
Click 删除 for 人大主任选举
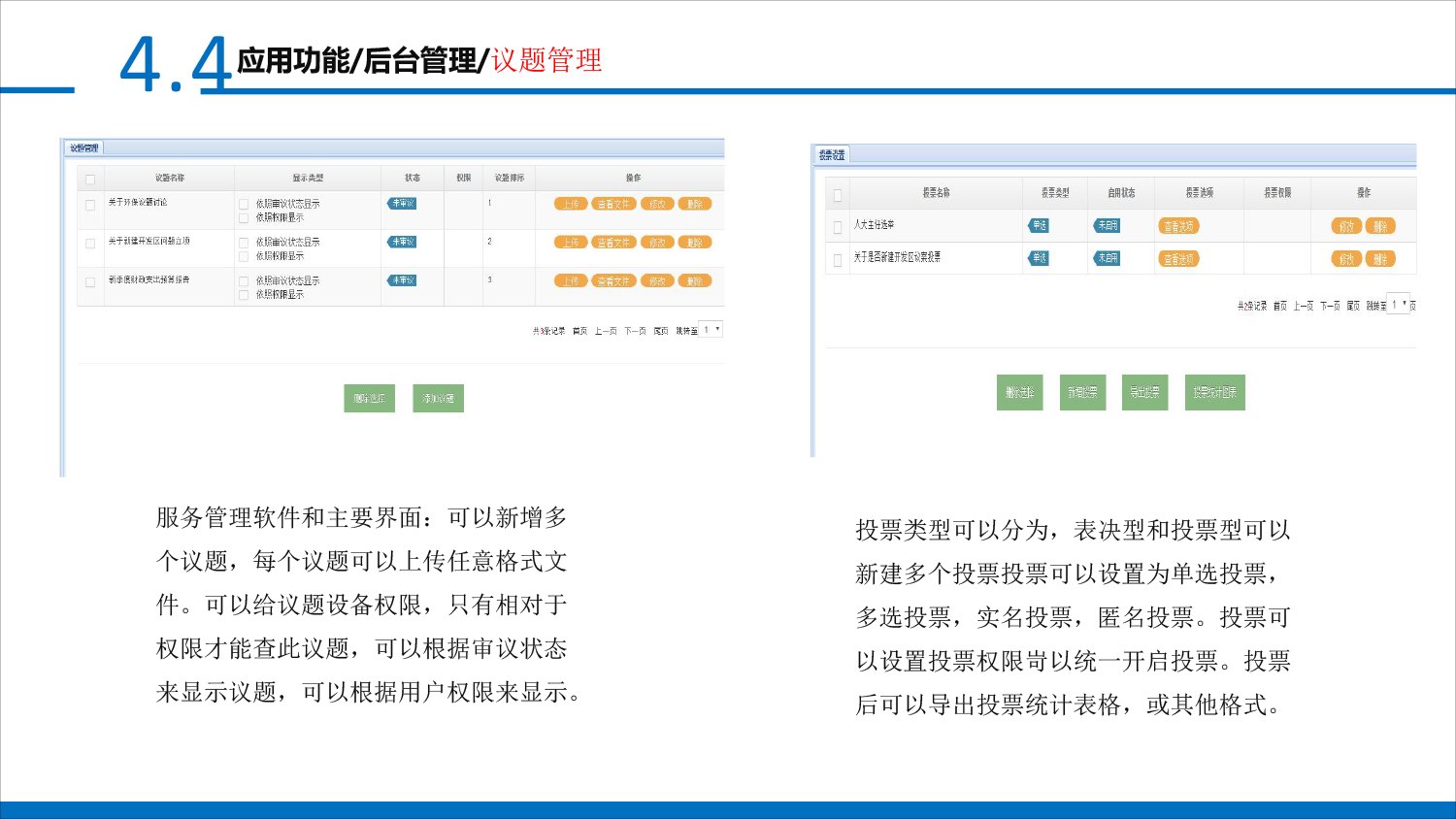(x=1380, y=226)
